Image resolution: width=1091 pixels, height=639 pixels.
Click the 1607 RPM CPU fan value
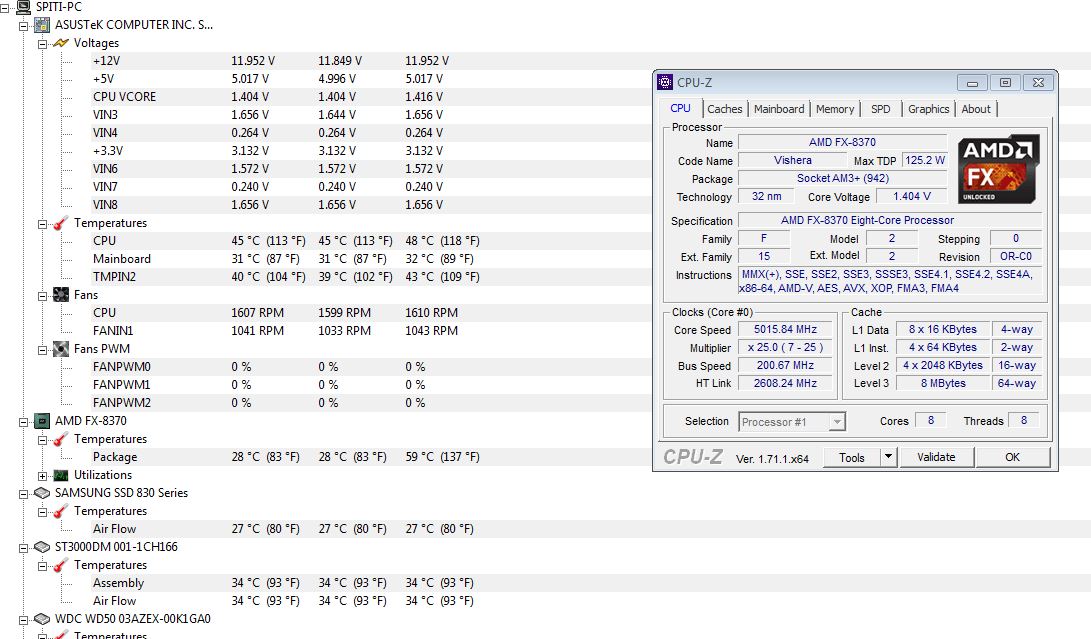click(x=257, y=313)
